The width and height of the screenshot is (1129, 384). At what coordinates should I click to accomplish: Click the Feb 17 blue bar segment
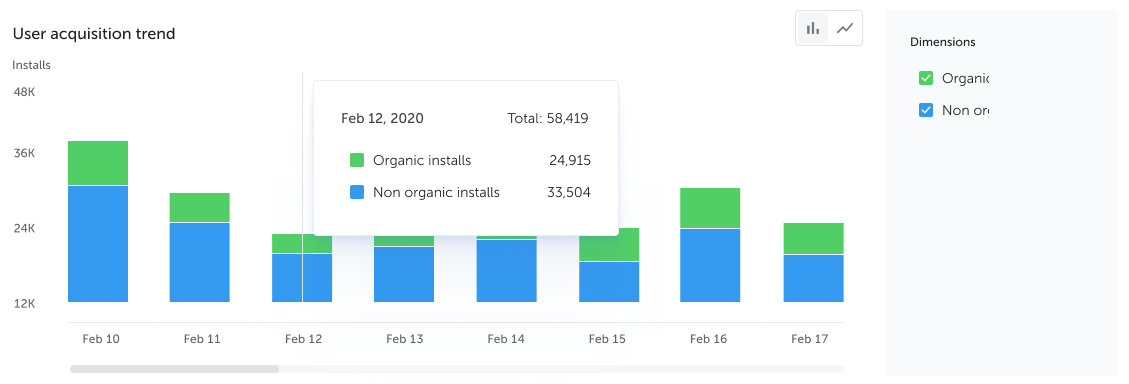pyautogui.click(x=814, y=278)
